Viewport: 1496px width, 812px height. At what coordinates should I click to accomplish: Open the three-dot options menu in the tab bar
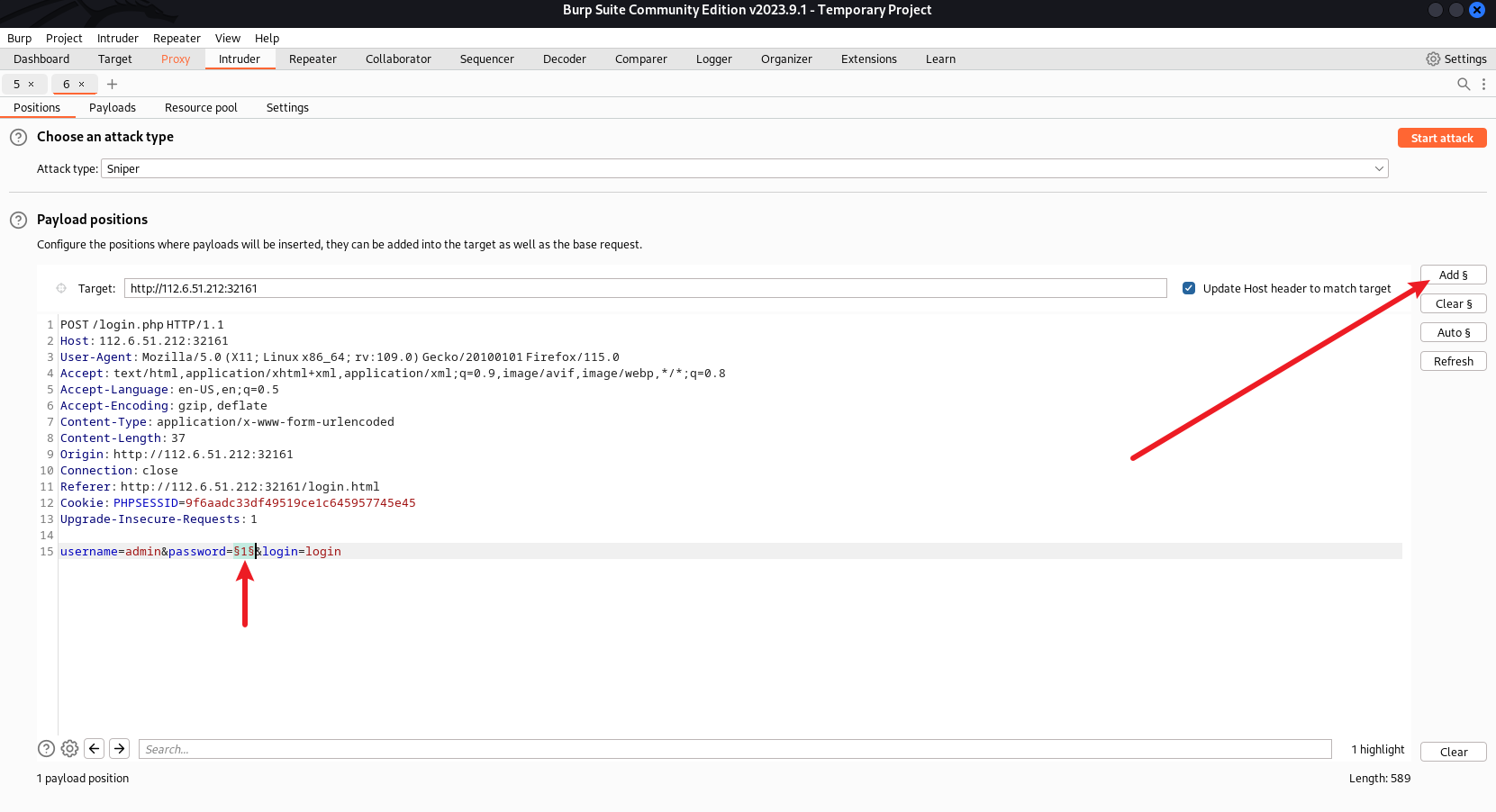[x=1483, y=84]
